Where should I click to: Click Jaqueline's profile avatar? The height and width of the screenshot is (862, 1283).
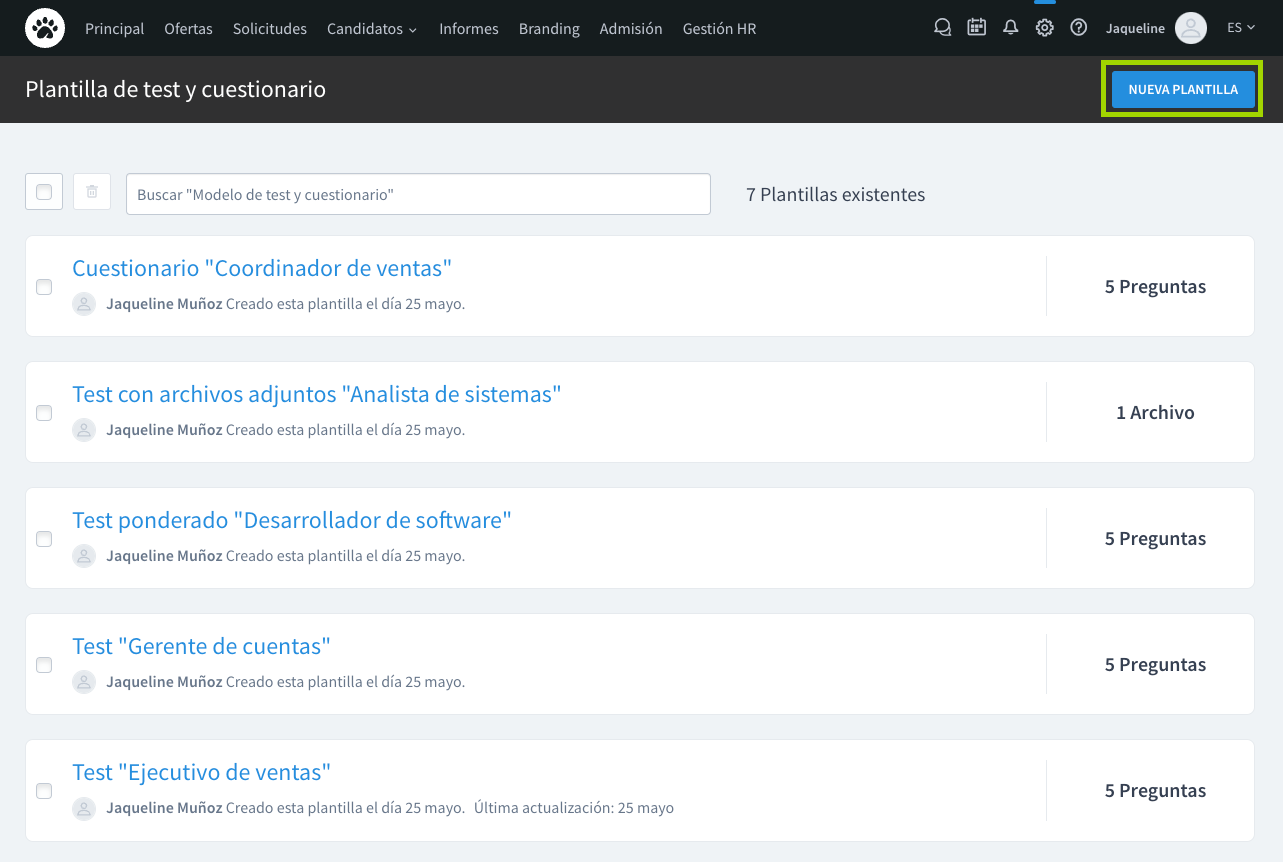(x=1190, y=27)
